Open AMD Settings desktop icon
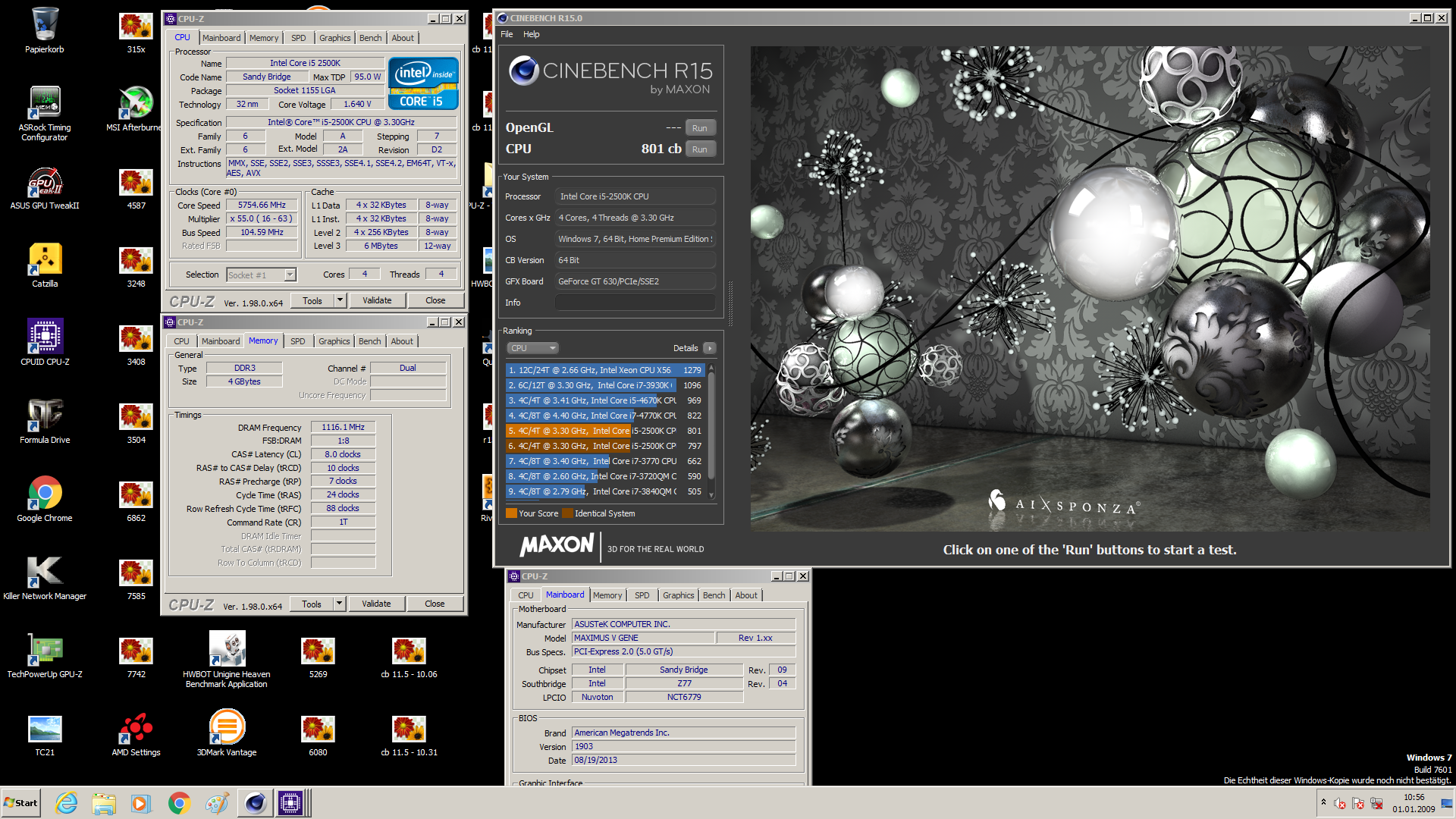This screenshot has width=1456, height=819. tap(136, 734)
